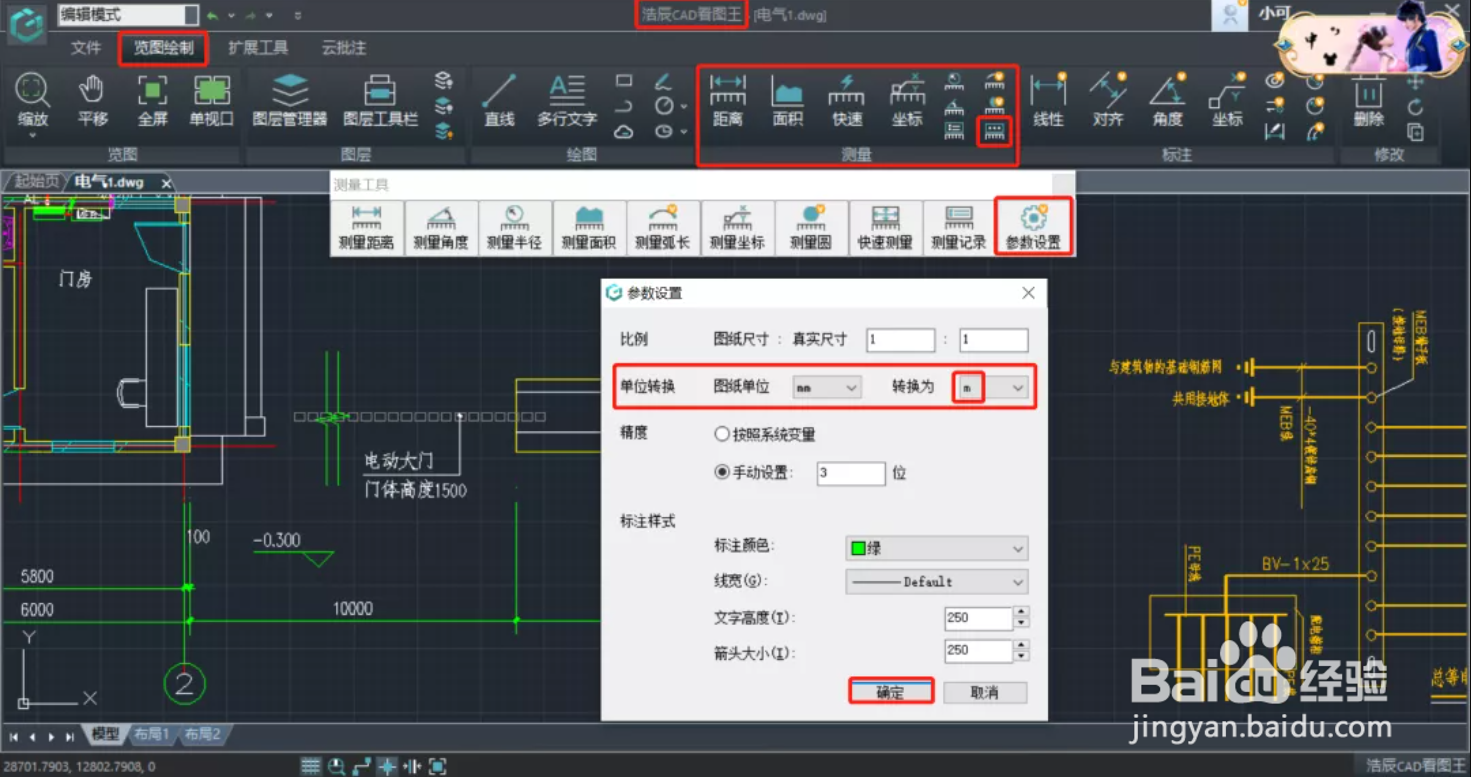The image size is (1471, 777).
Task: Select 手动设置 precision option
Action: tap(721, 473)
